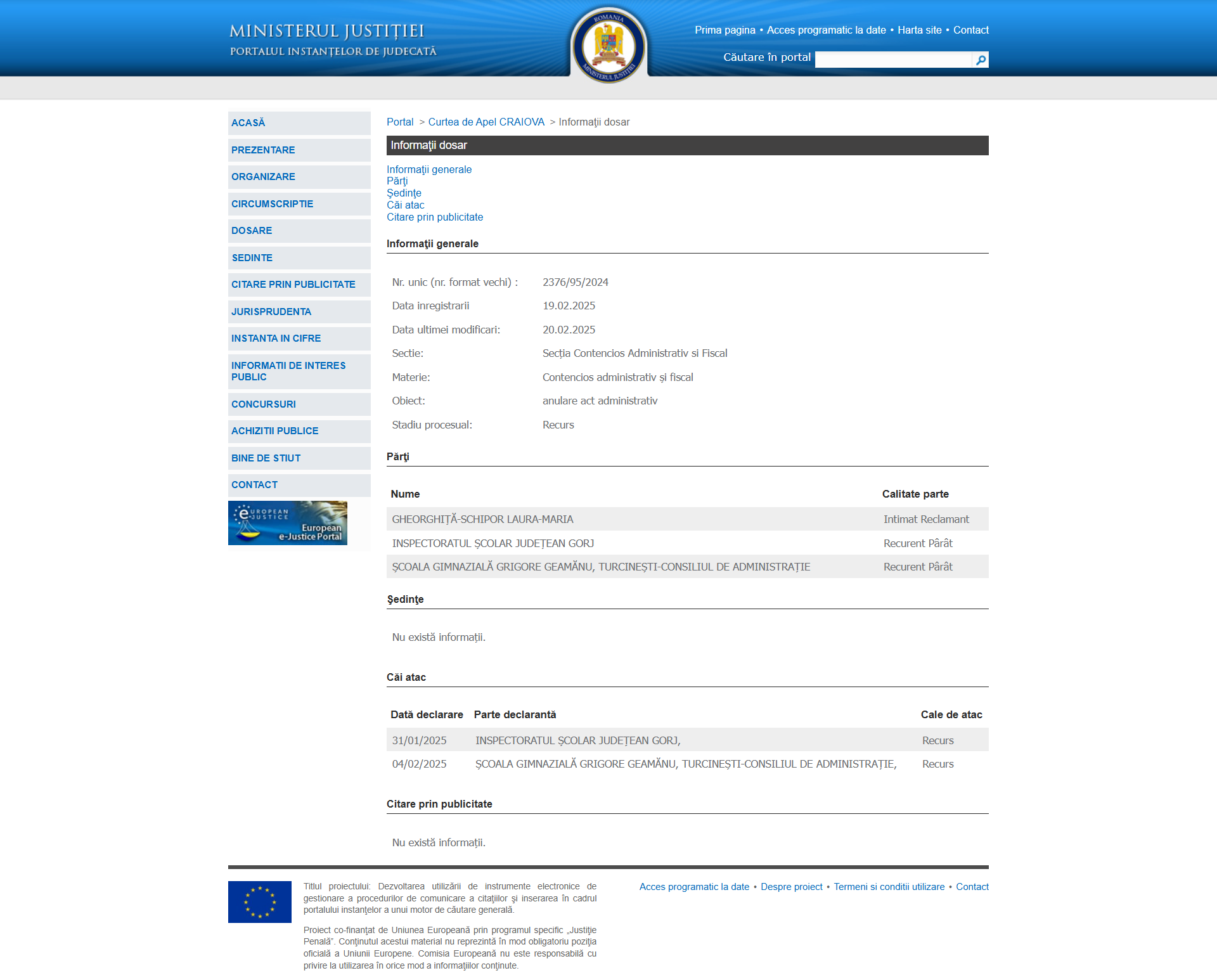Click appeal date 31/01/2025
Screen dimensions: 1217x980
(419, 740)
